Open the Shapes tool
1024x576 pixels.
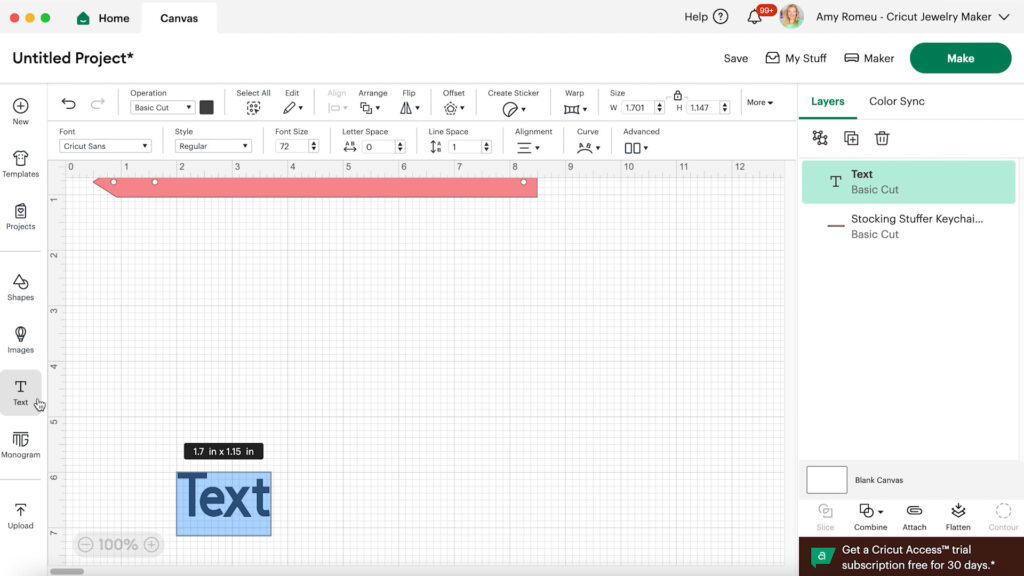pyautogui.click(x=20, y=287)
